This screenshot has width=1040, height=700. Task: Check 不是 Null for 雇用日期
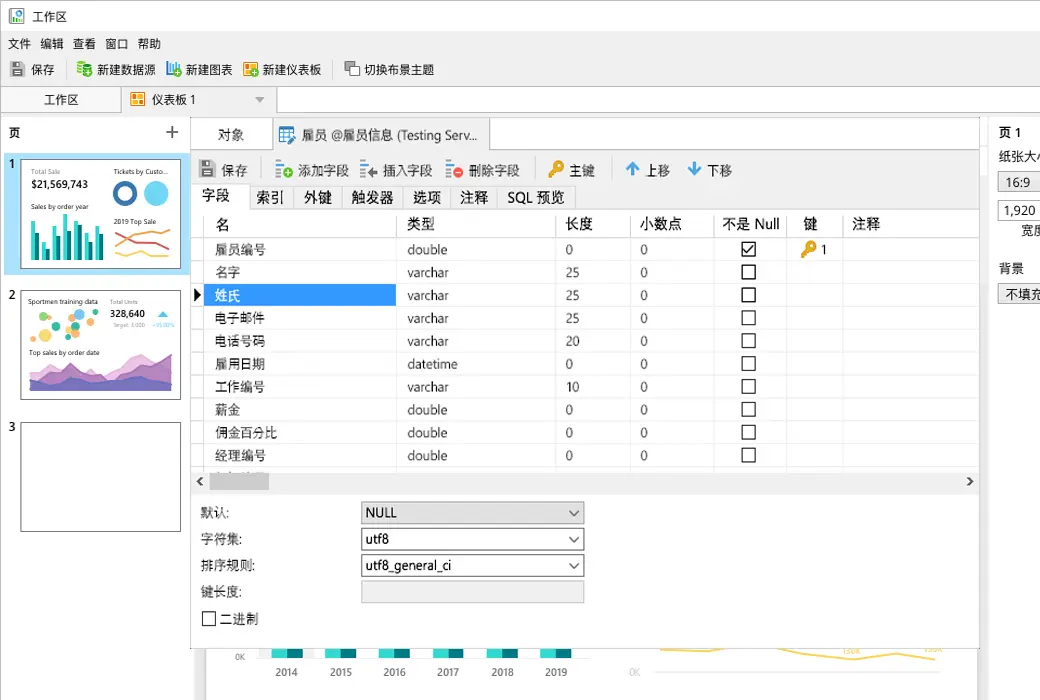point(748,364)
